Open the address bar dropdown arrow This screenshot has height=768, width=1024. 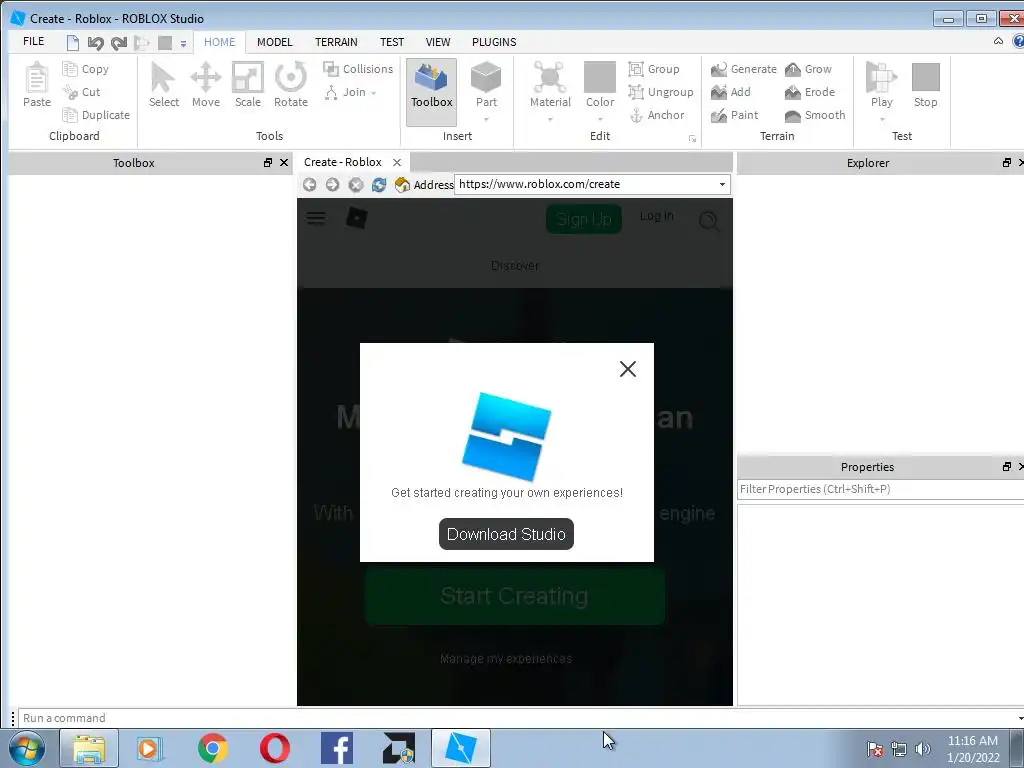click(x=722, y=185)
